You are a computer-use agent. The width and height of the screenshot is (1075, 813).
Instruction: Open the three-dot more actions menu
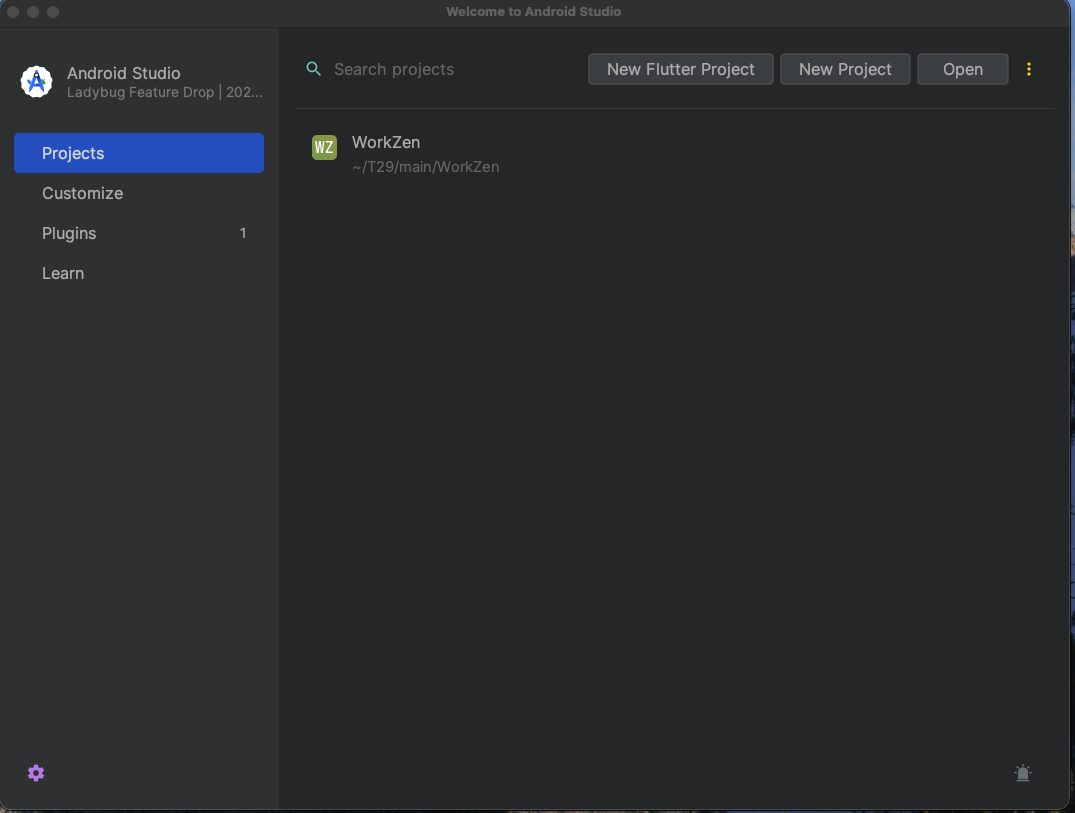click(1028, 69)
